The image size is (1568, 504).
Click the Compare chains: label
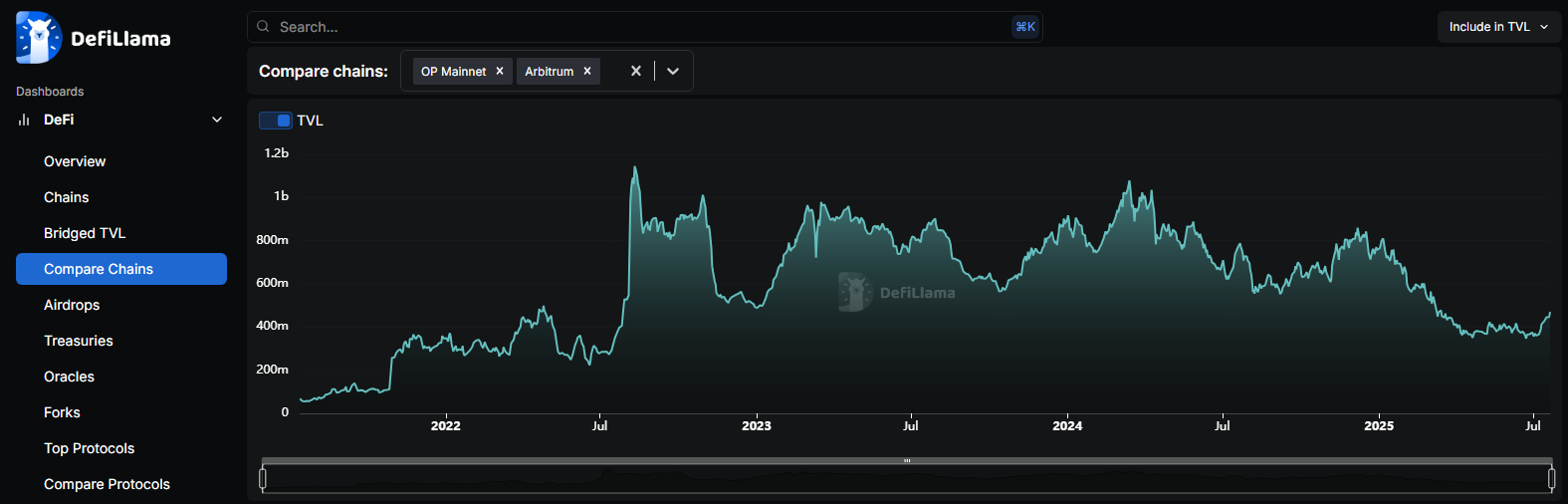click(x=324, y=71)
